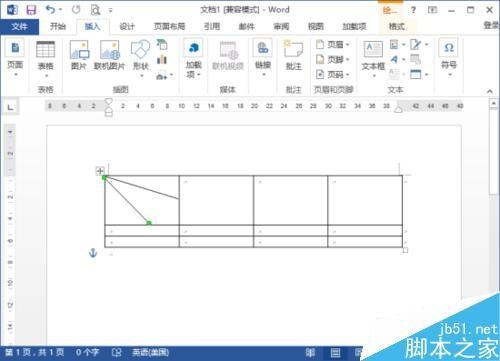
Task: Switch to read mode view
Action: pos(310,352)
